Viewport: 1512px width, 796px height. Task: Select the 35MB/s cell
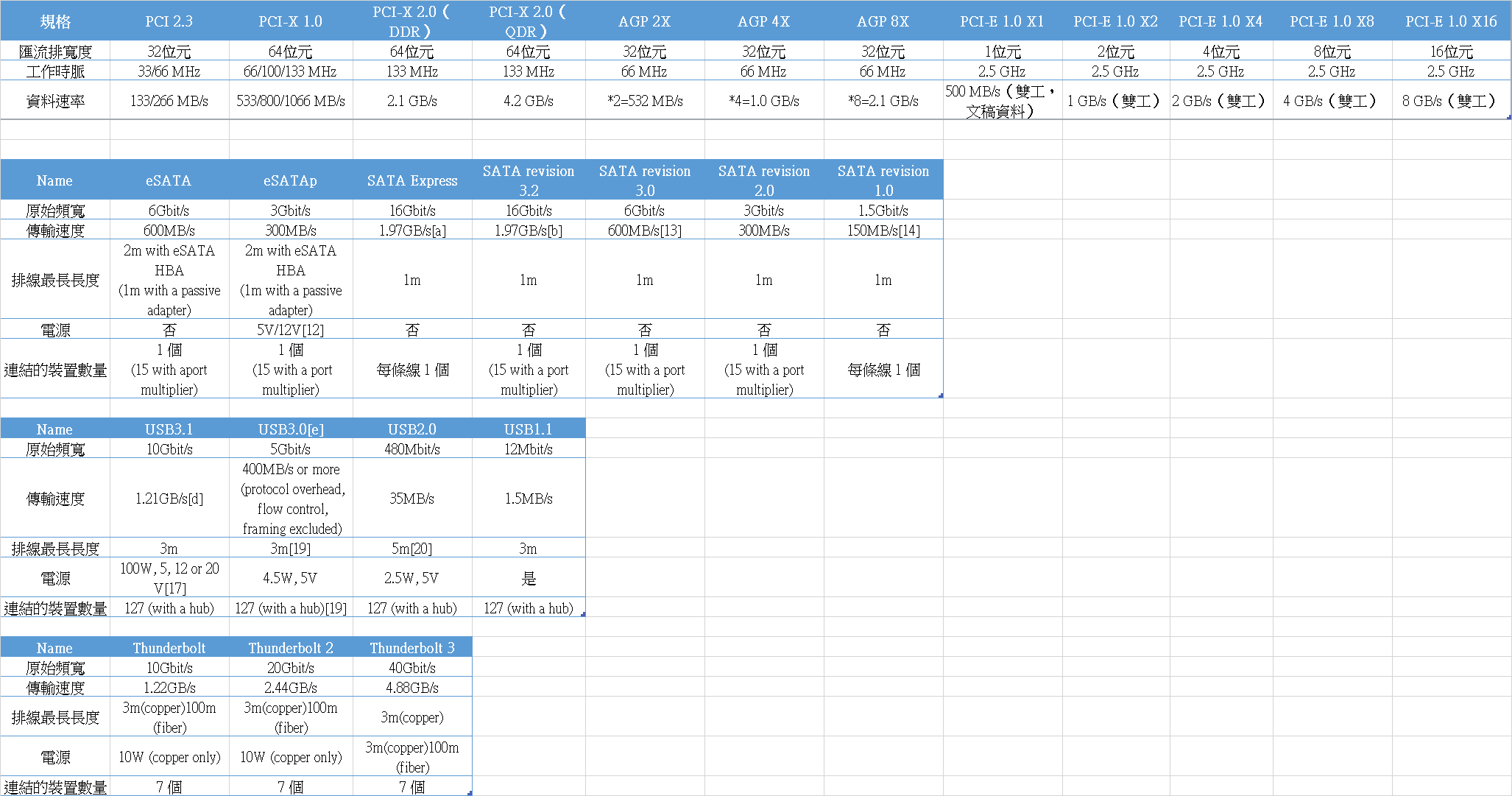[x=412, y=498]
